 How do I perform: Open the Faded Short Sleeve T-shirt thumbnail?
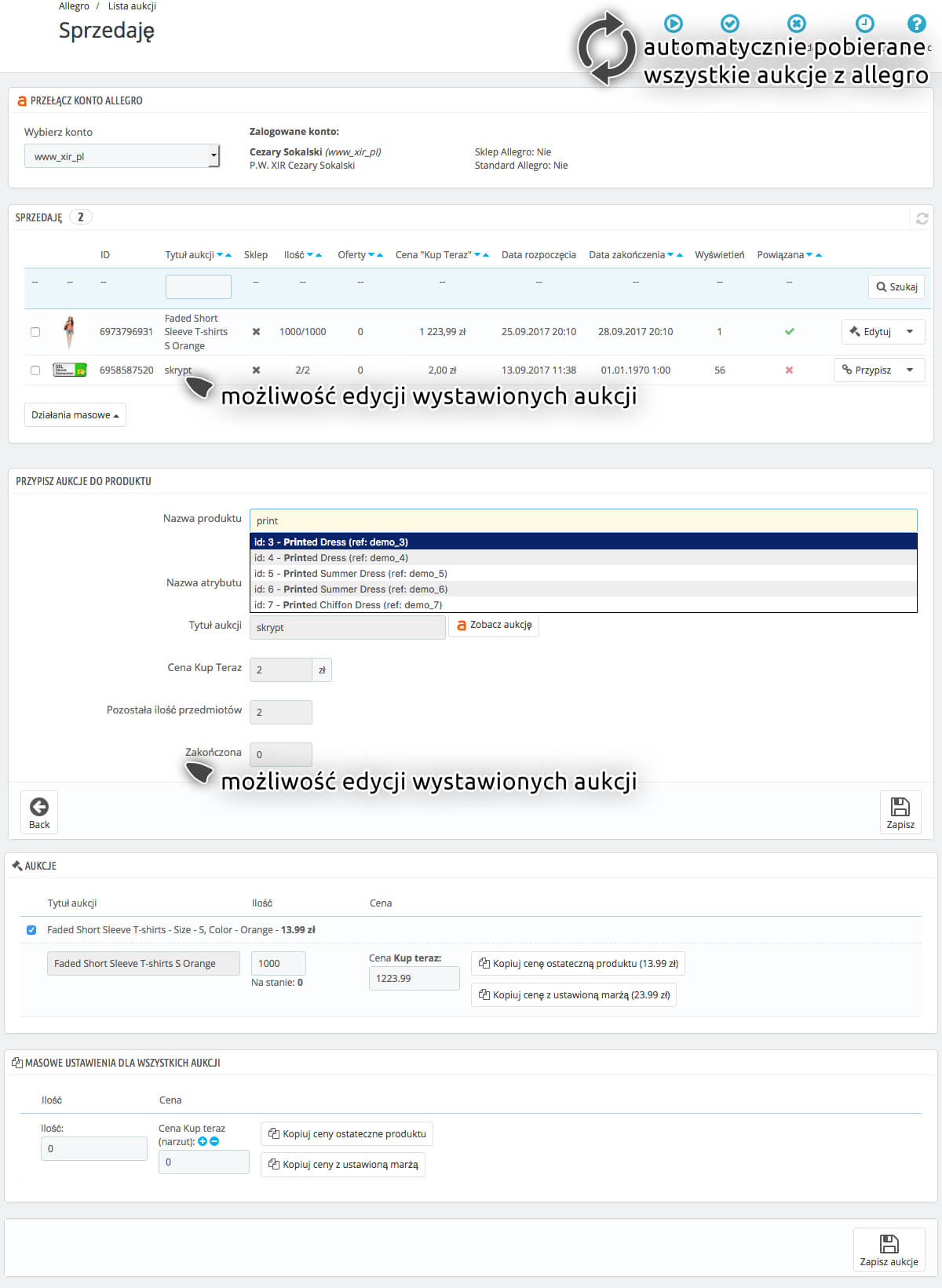[x=70, y=332]
